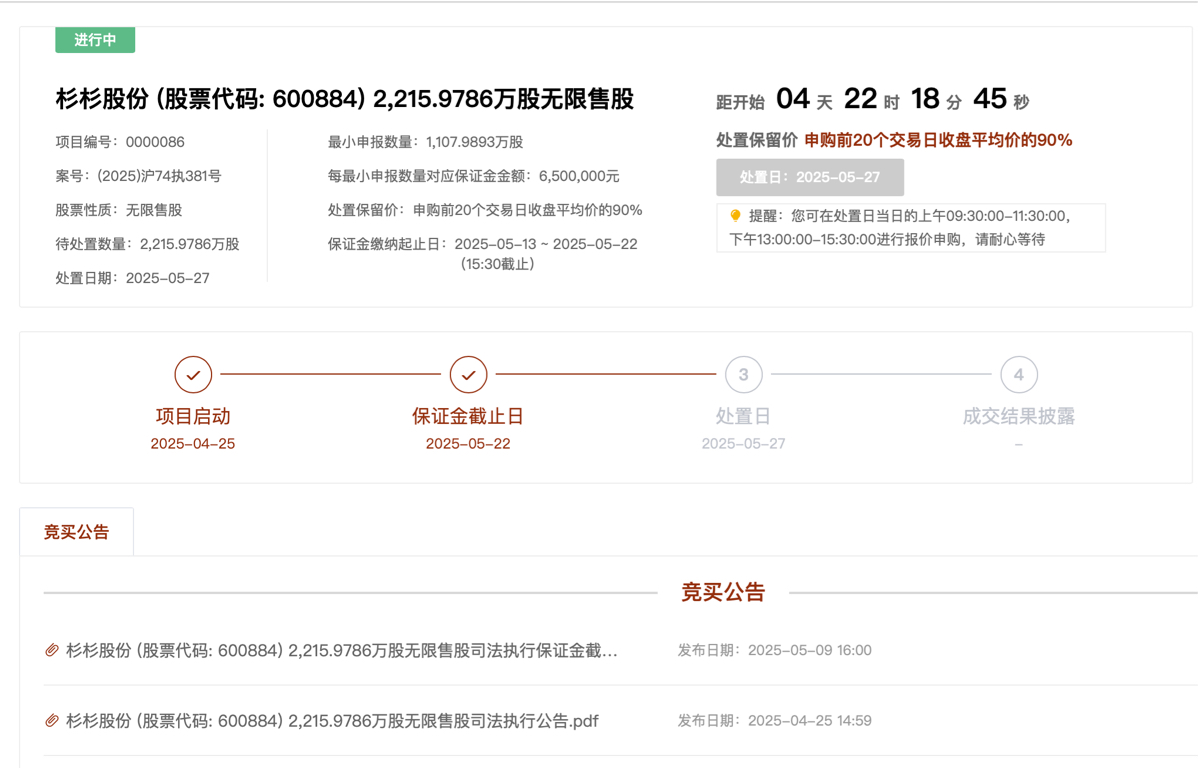The width and height of the screenshot is (1198, 768).
Task: Click 项目编号: 0000086 text
Action: pyautogui.click(x=120, y=142)
